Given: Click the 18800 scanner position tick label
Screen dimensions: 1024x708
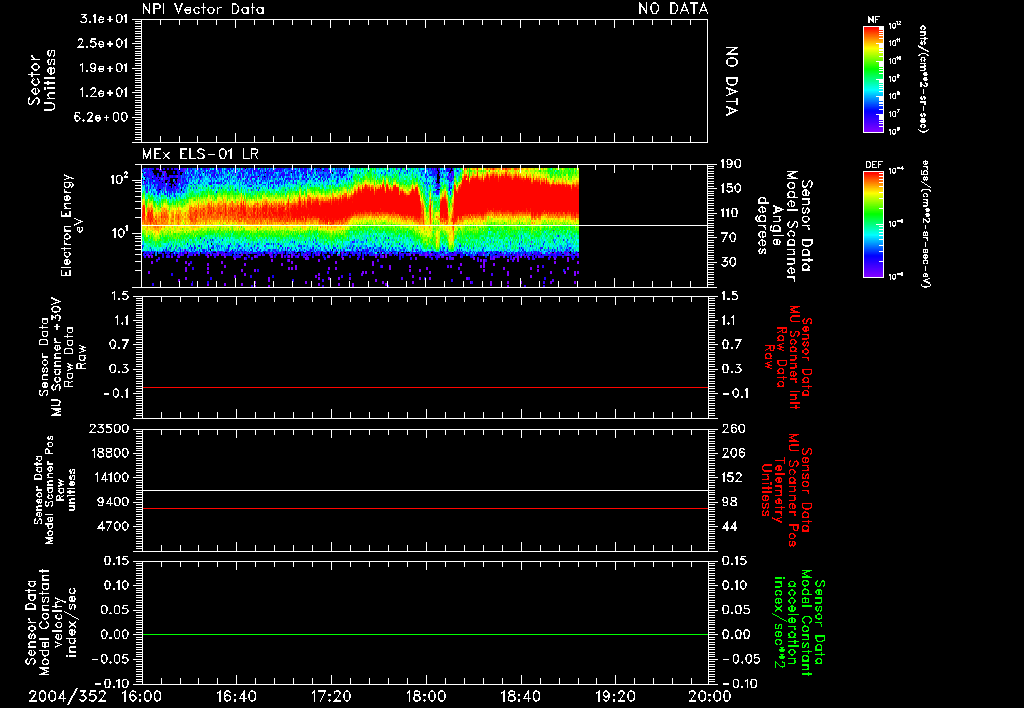Looking at the screenshot, I should 108,453.
